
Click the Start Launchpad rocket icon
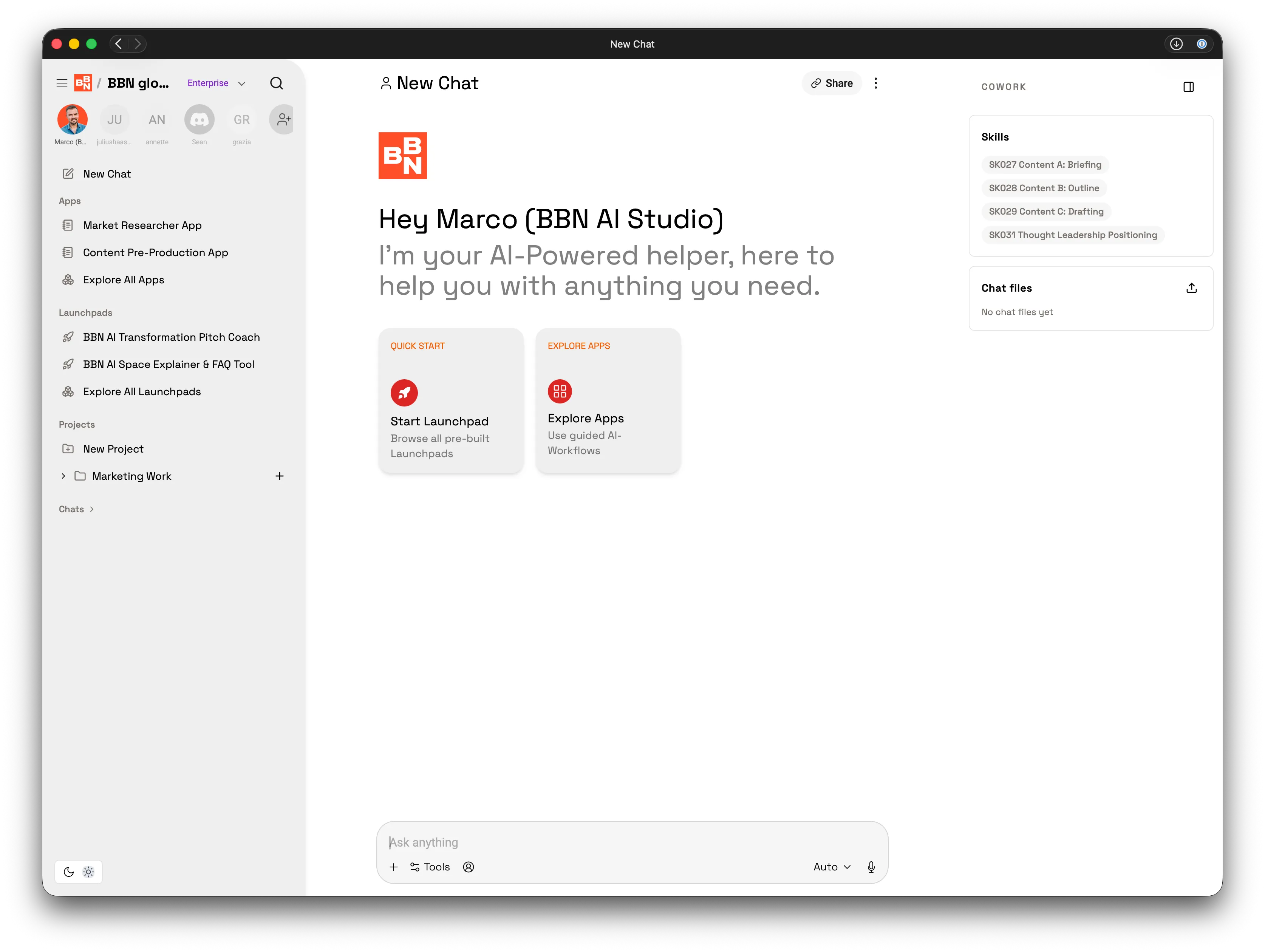point(404,393)
